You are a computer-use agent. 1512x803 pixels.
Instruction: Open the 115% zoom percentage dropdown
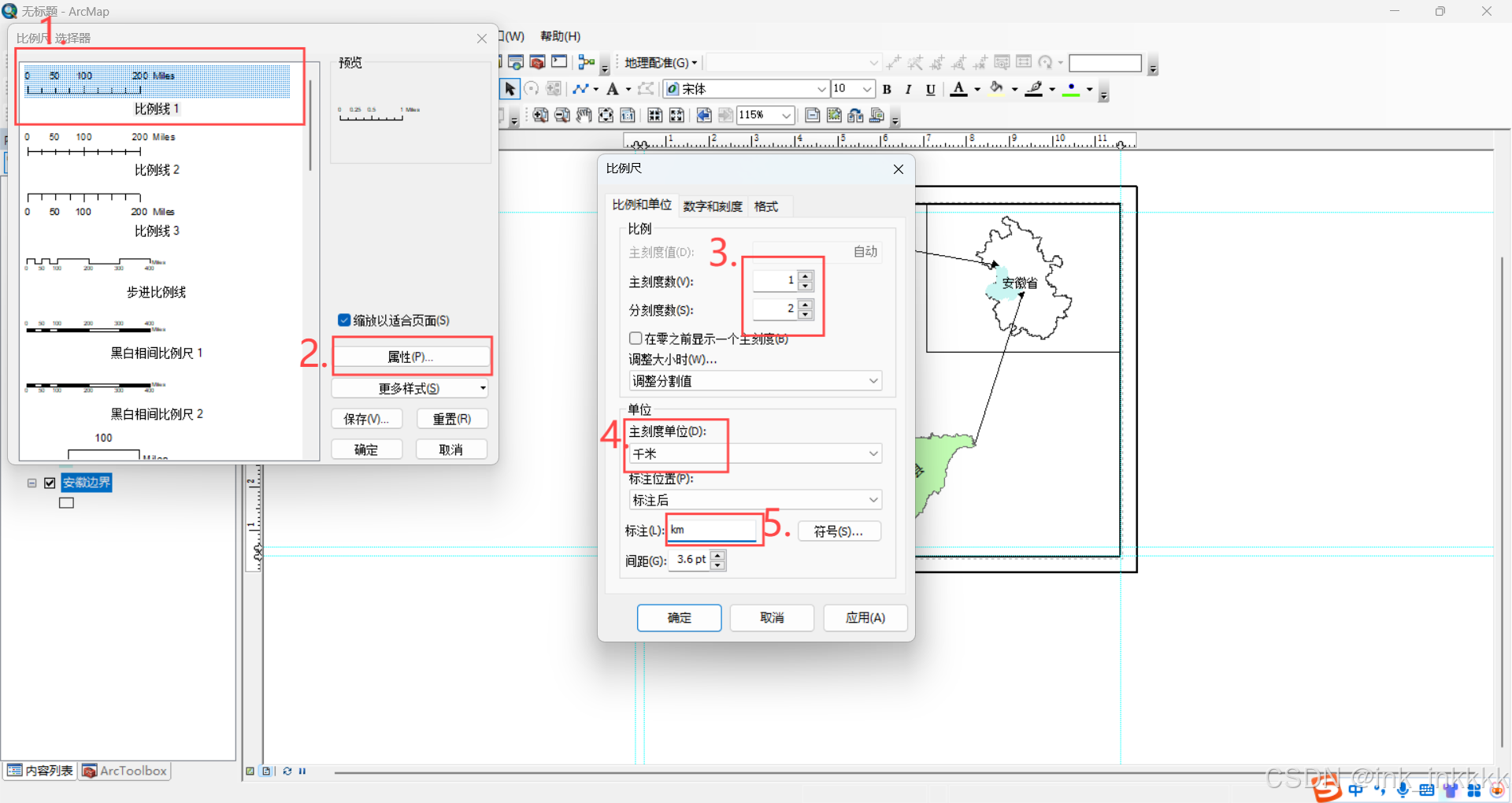pyautogui.click(x=786, y=116)
